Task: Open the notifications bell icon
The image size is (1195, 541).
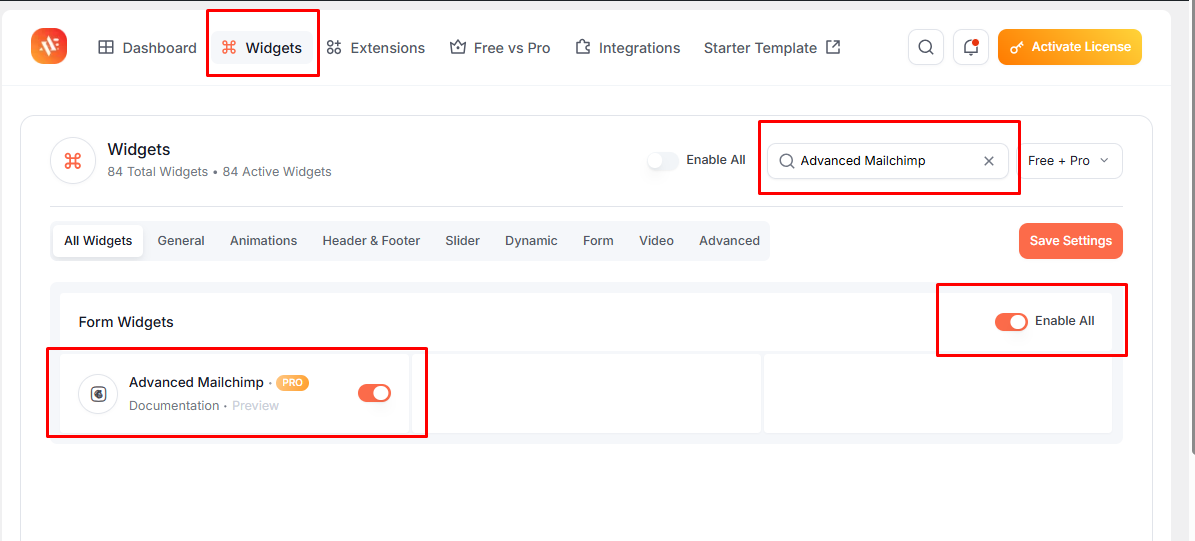Action: pyautogui.click(x=971, y=47)
